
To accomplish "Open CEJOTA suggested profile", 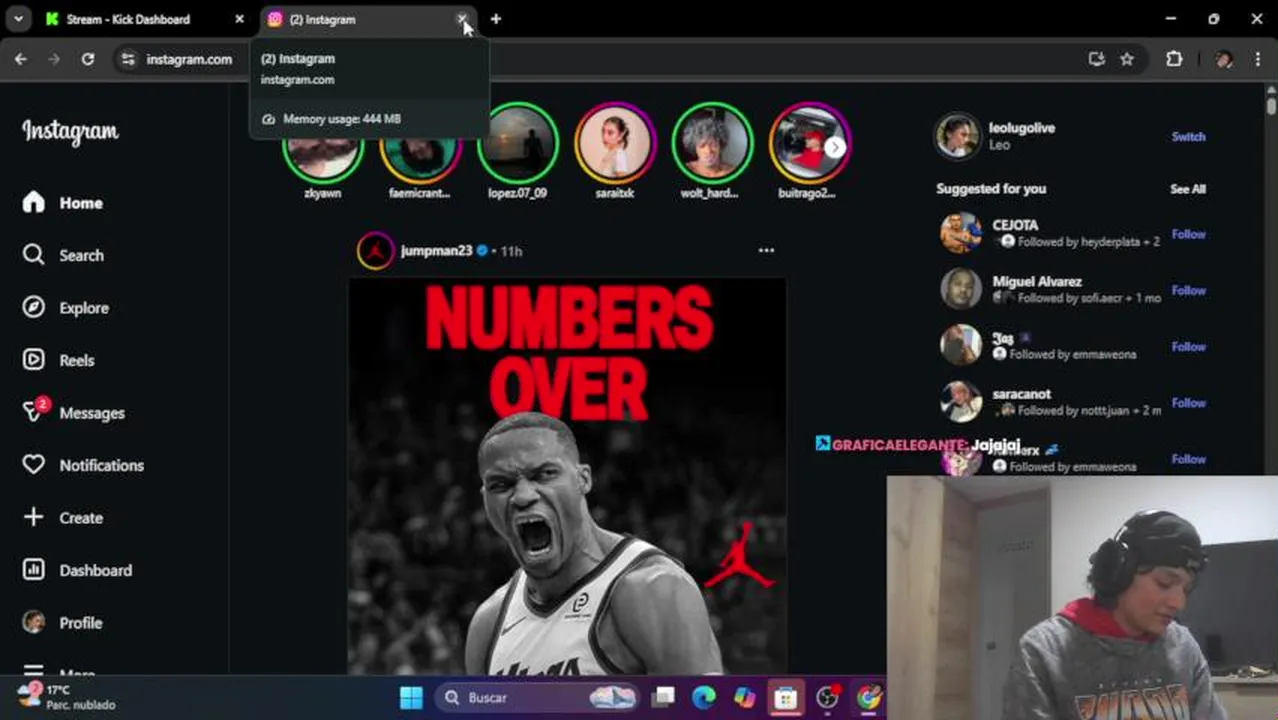I will coord(1015,225).
